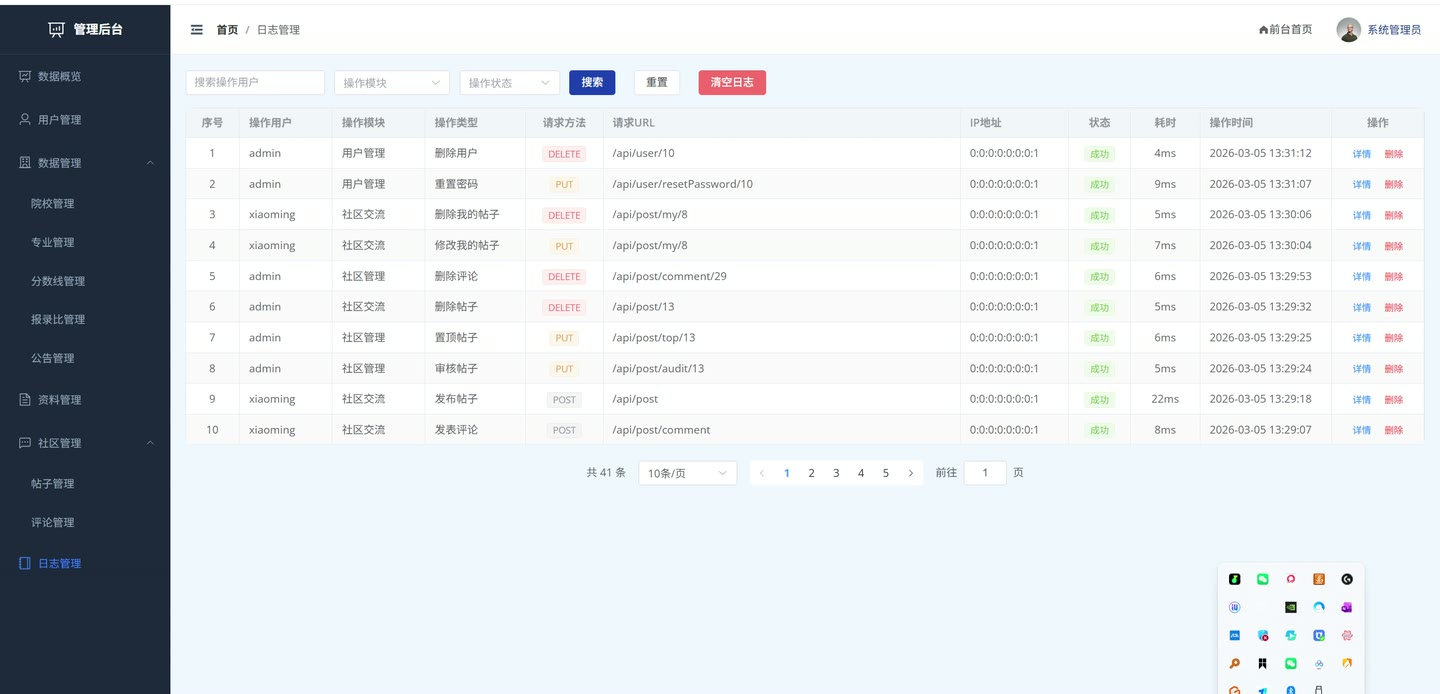The height and width of the screenshot is (694, 1440).
Task: Go to page 2 in pagination
Action: (x=811, y=474)
